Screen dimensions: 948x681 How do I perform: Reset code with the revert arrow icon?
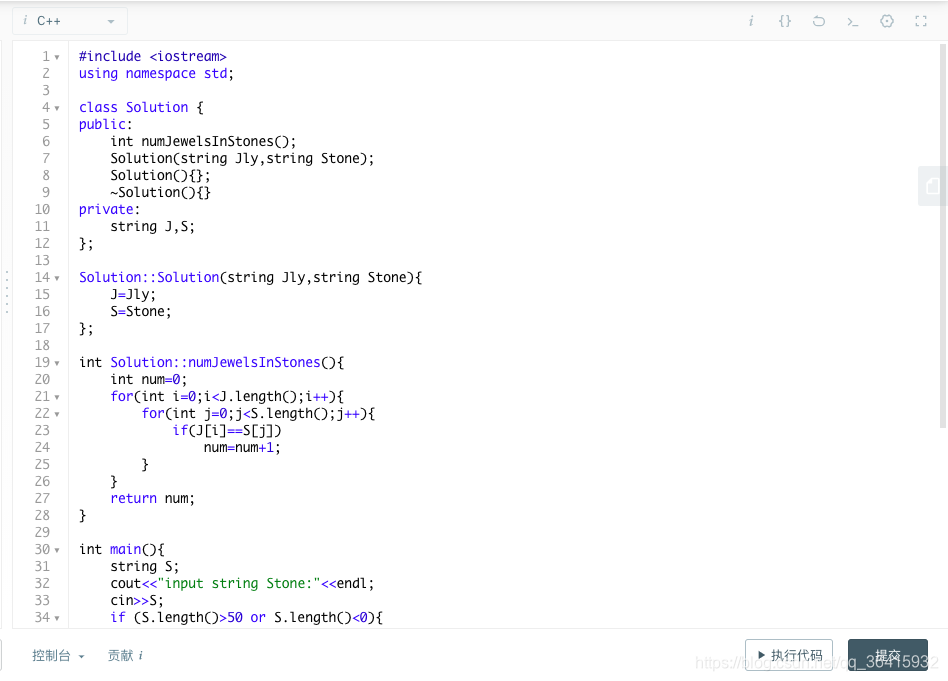[819, 21]
